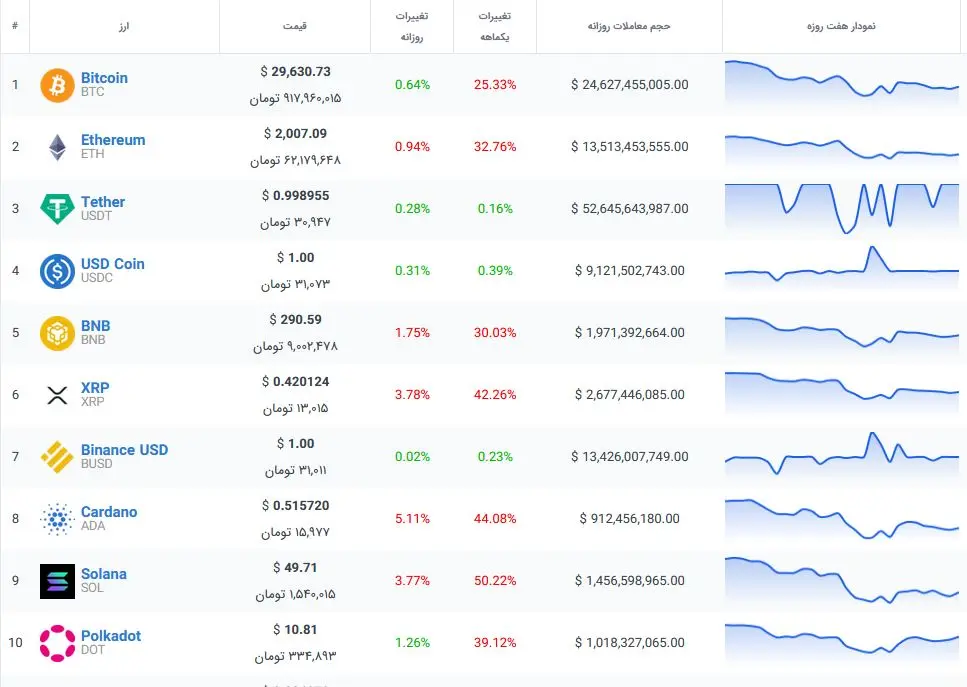Sort by تغییرات روزانه column header
The width and height of the screenshot is (967, 687).
(x=412, y=26)
